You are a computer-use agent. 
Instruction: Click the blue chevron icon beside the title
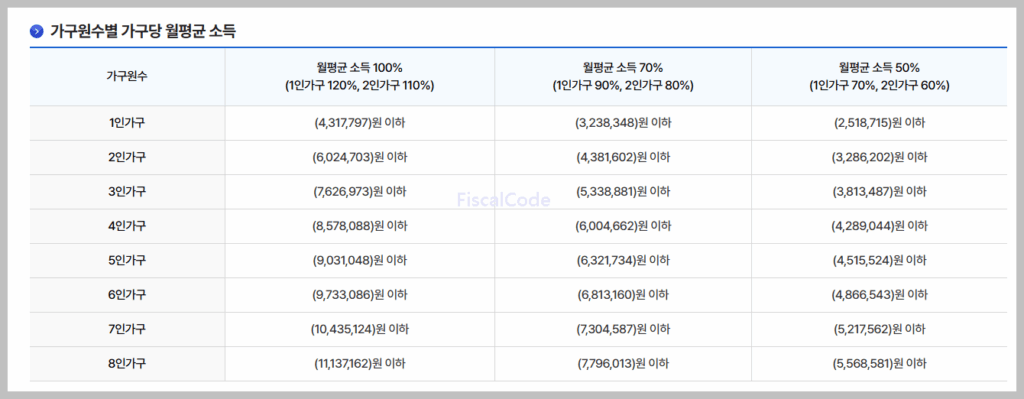click(37, 31)
